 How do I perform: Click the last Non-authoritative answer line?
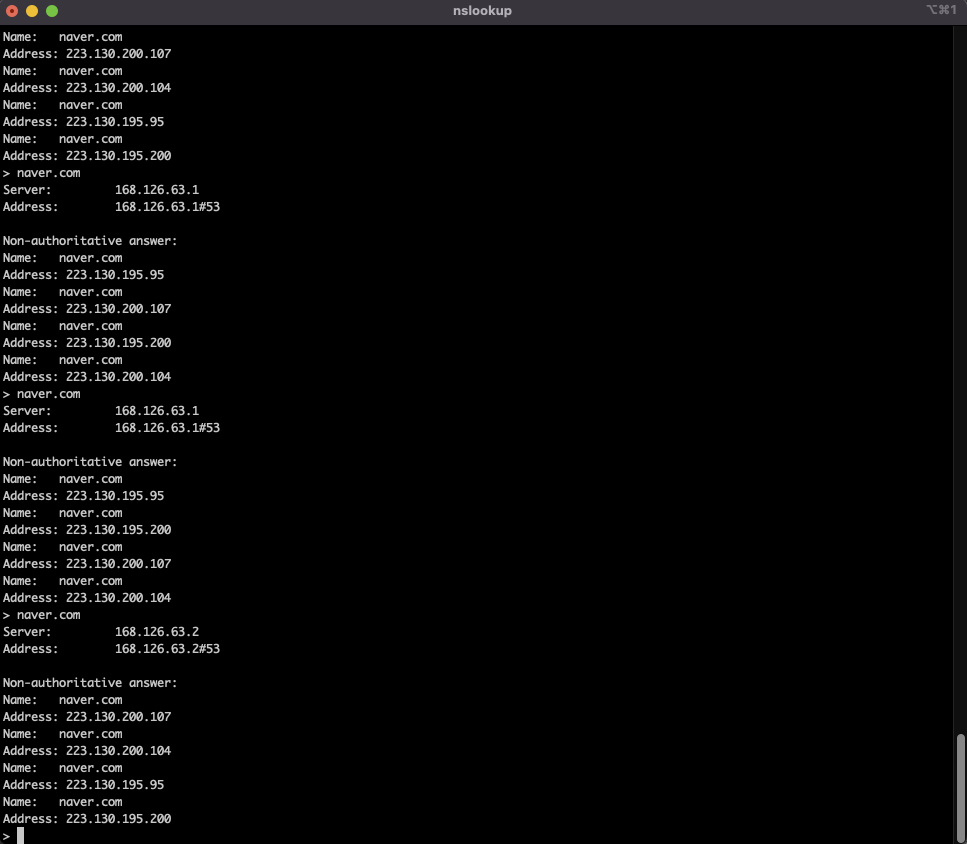tap(90, 682)
